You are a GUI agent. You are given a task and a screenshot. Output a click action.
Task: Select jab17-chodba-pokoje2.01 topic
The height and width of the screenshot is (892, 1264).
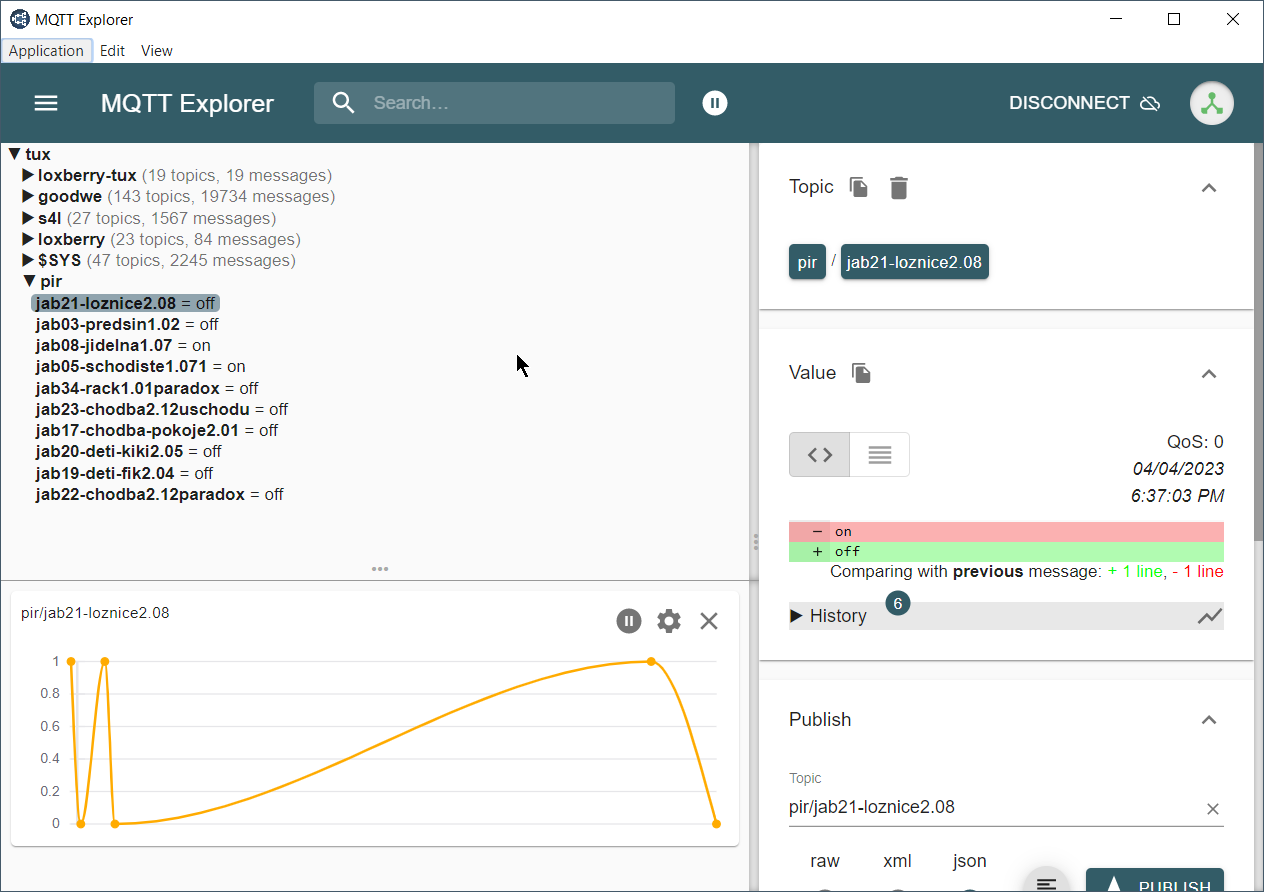click(156, 431)
